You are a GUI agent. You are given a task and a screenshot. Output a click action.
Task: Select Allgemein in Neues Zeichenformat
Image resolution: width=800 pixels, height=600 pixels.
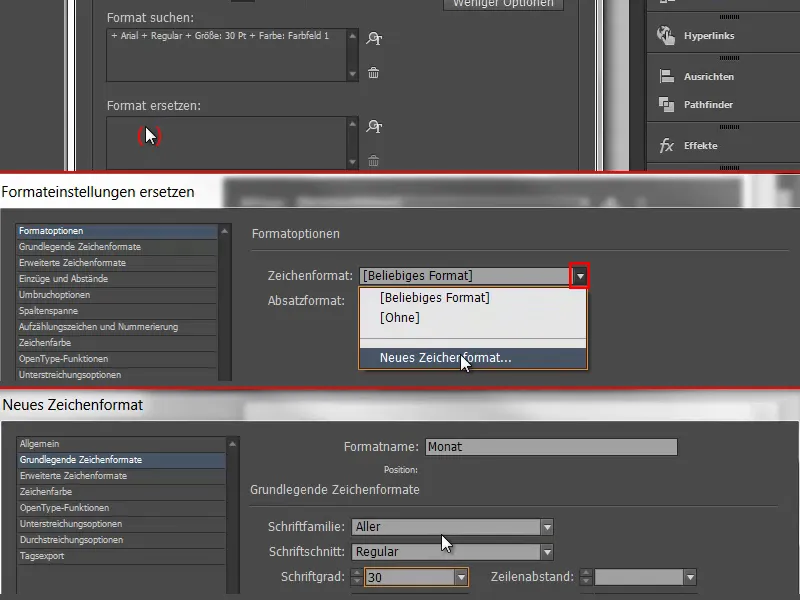click(x=121, y=444)
